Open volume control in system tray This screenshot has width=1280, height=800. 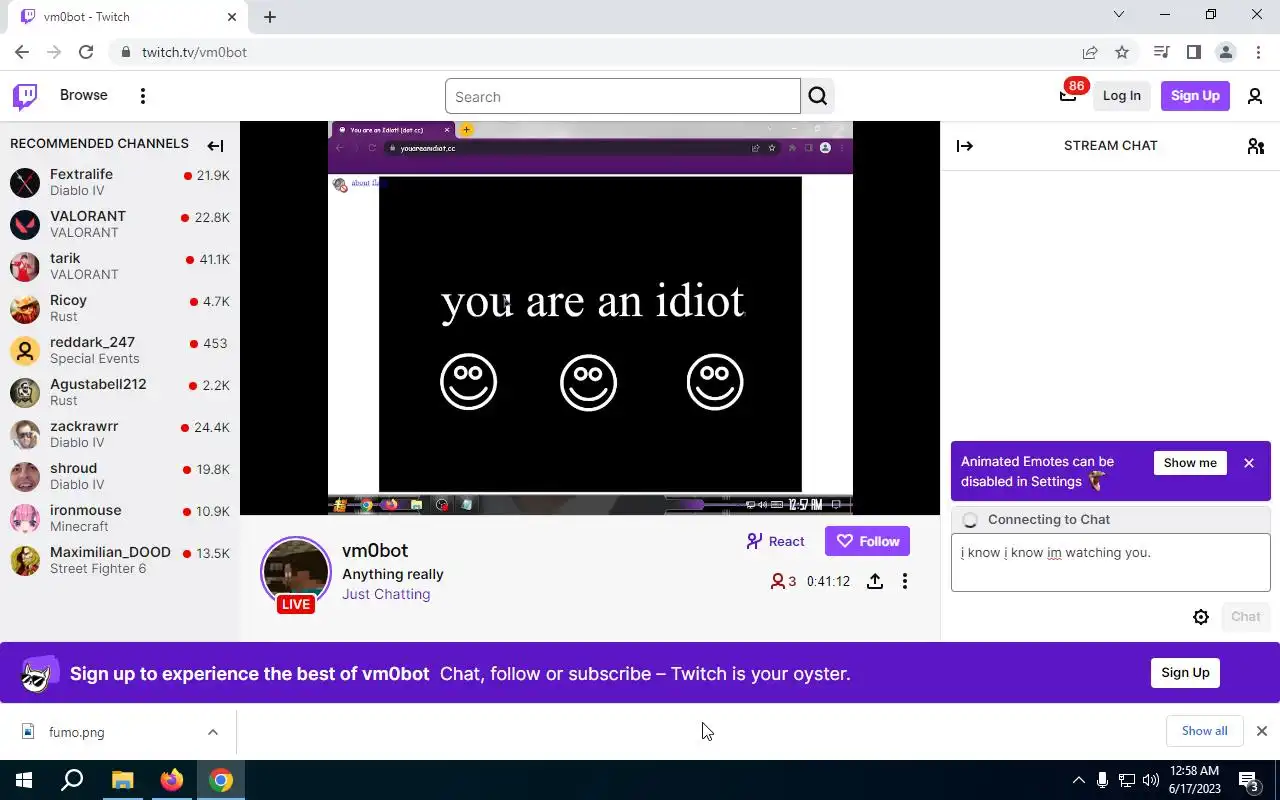pos(1151,780)
